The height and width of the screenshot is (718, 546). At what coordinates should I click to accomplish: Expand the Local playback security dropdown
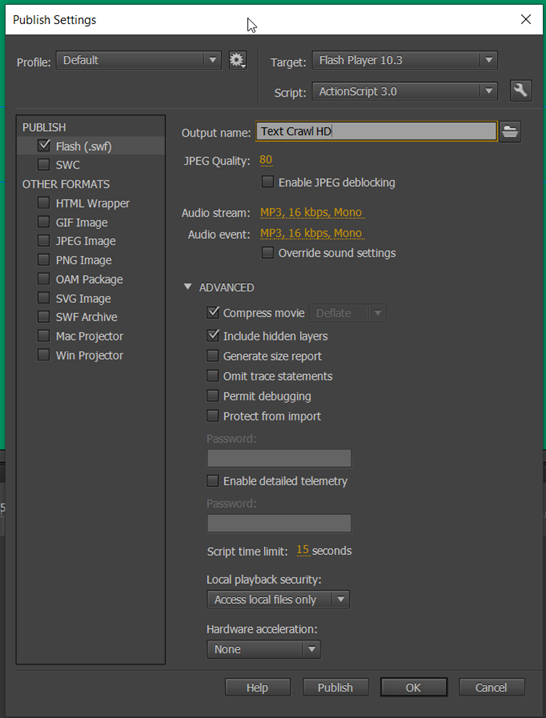278,599
